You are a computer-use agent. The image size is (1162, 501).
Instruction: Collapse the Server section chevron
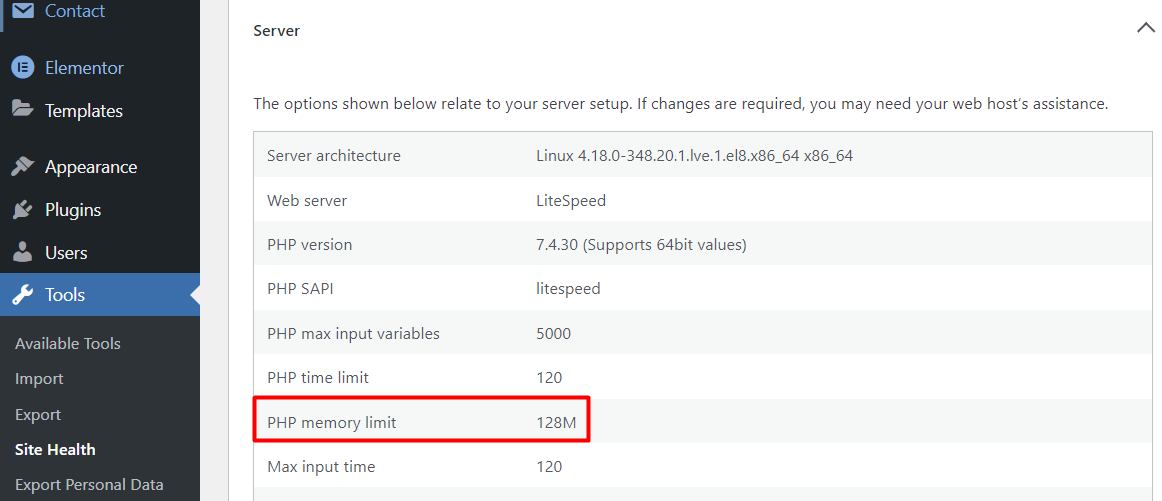(1146, 29)
